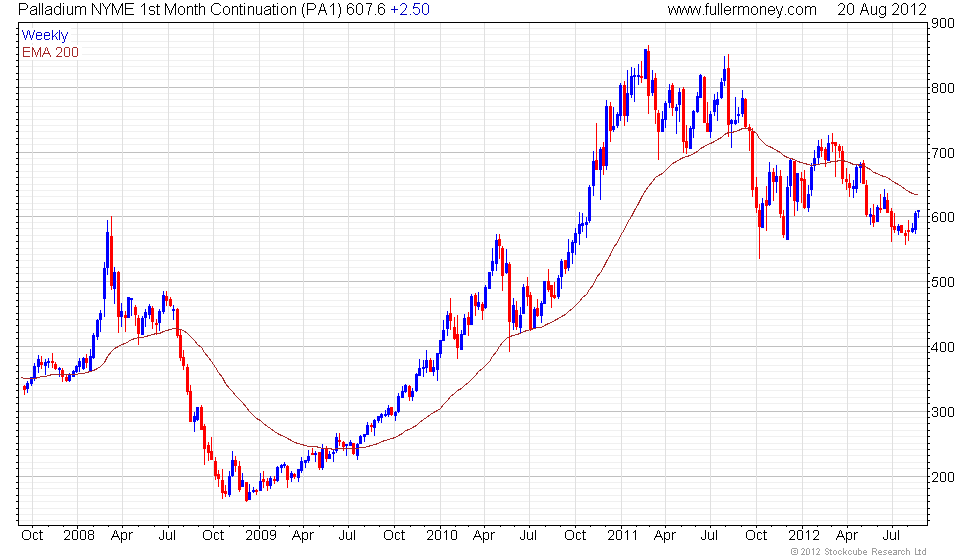The height and width of the screenshot is (560, 980).
Task: Click the 900 price axis label
Action: pyautogui.click(x=942, y=24)
